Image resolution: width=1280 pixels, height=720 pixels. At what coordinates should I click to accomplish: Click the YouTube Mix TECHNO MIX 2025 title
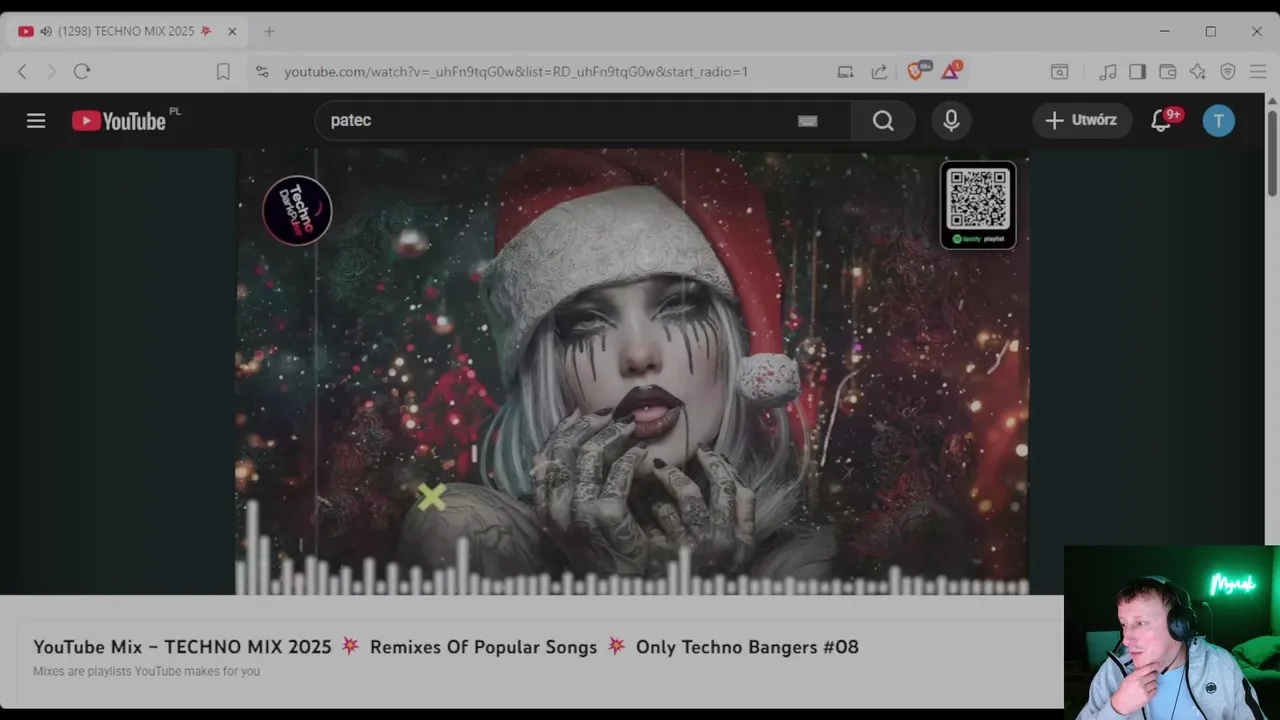point(446,647)
